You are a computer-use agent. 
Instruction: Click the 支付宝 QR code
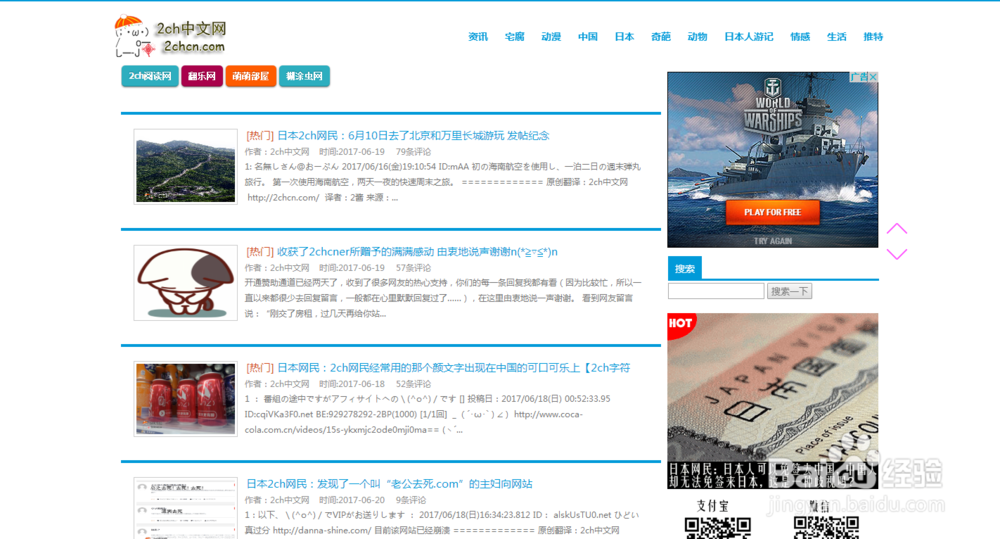click(717, 528)
